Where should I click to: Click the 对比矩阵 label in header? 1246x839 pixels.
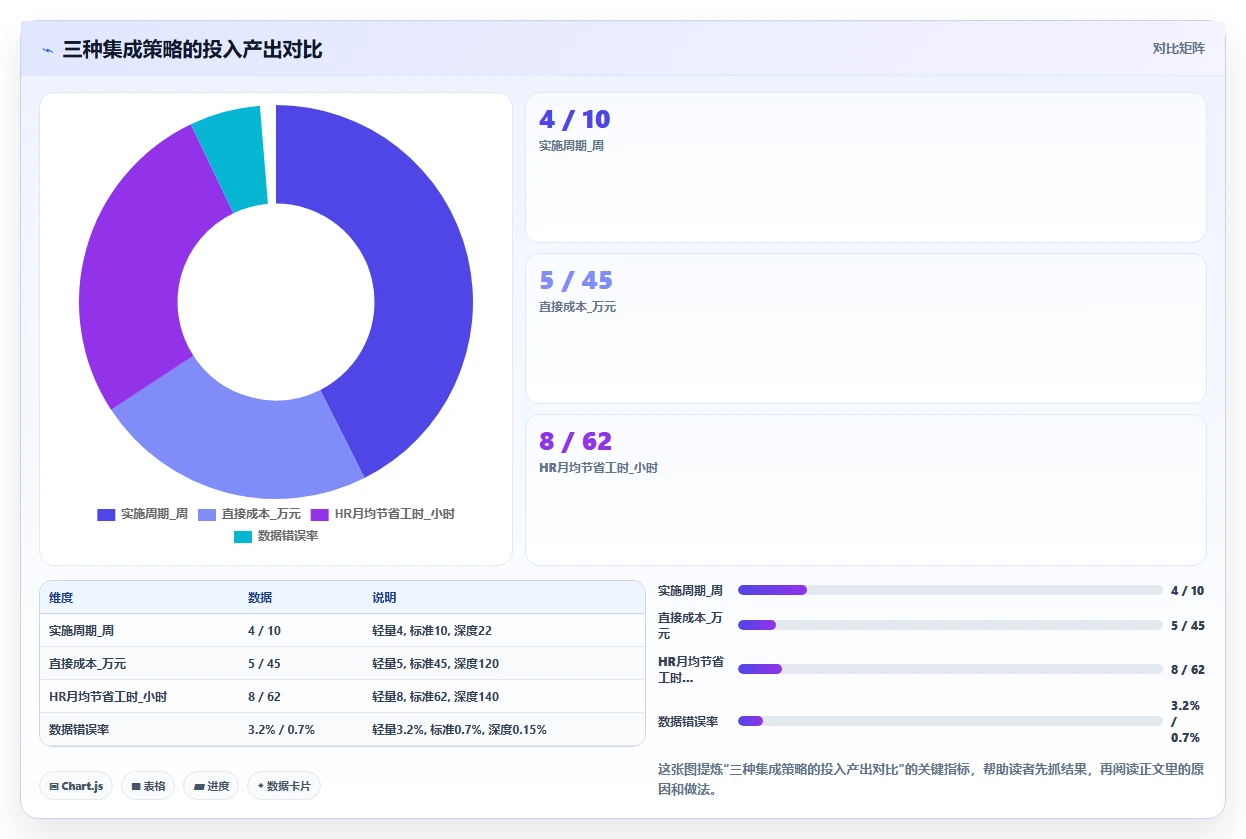tap(1179, 48)
